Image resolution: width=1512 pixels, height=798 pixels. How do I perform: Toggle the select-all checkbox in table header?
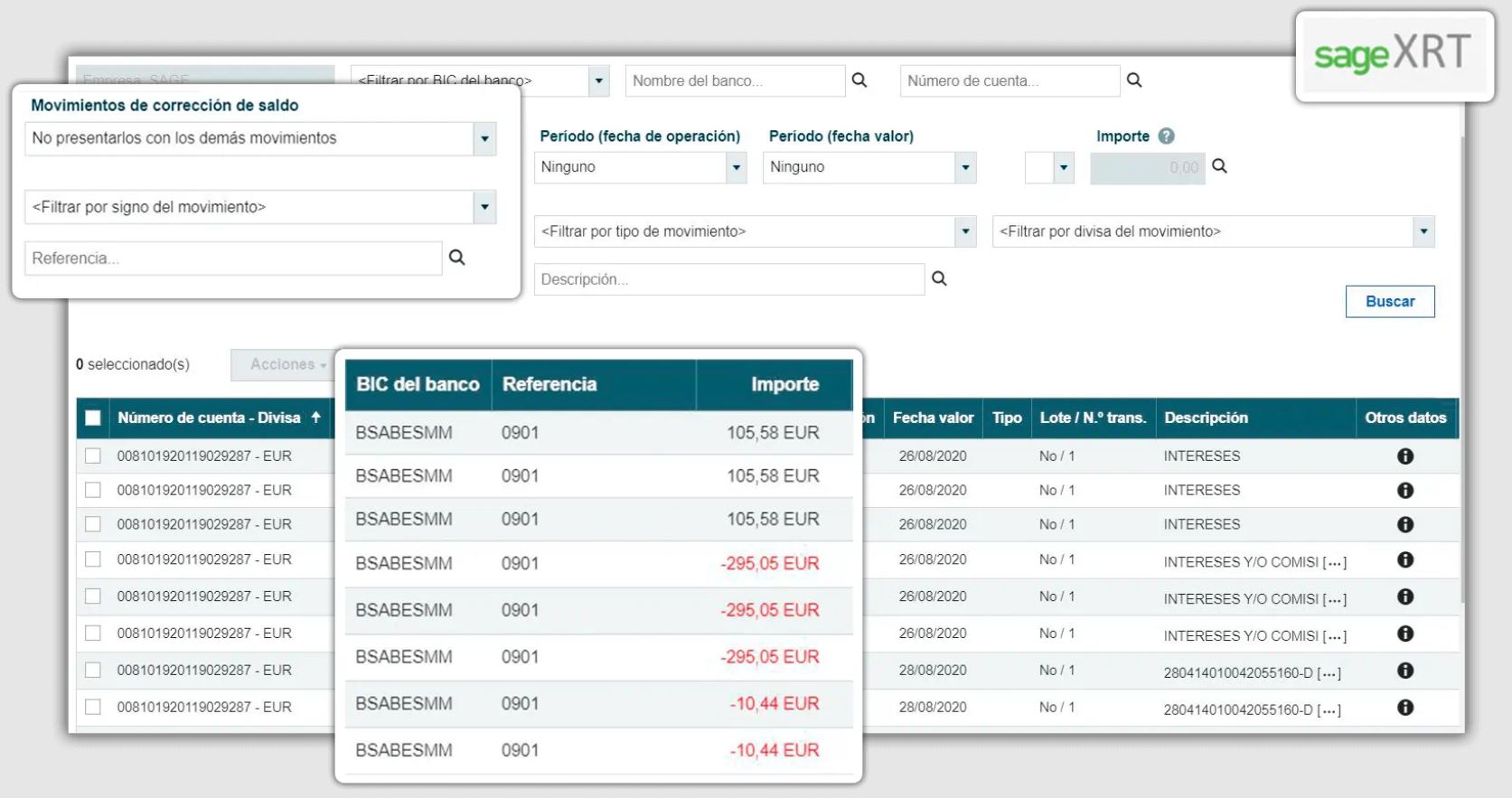point(93,418)
